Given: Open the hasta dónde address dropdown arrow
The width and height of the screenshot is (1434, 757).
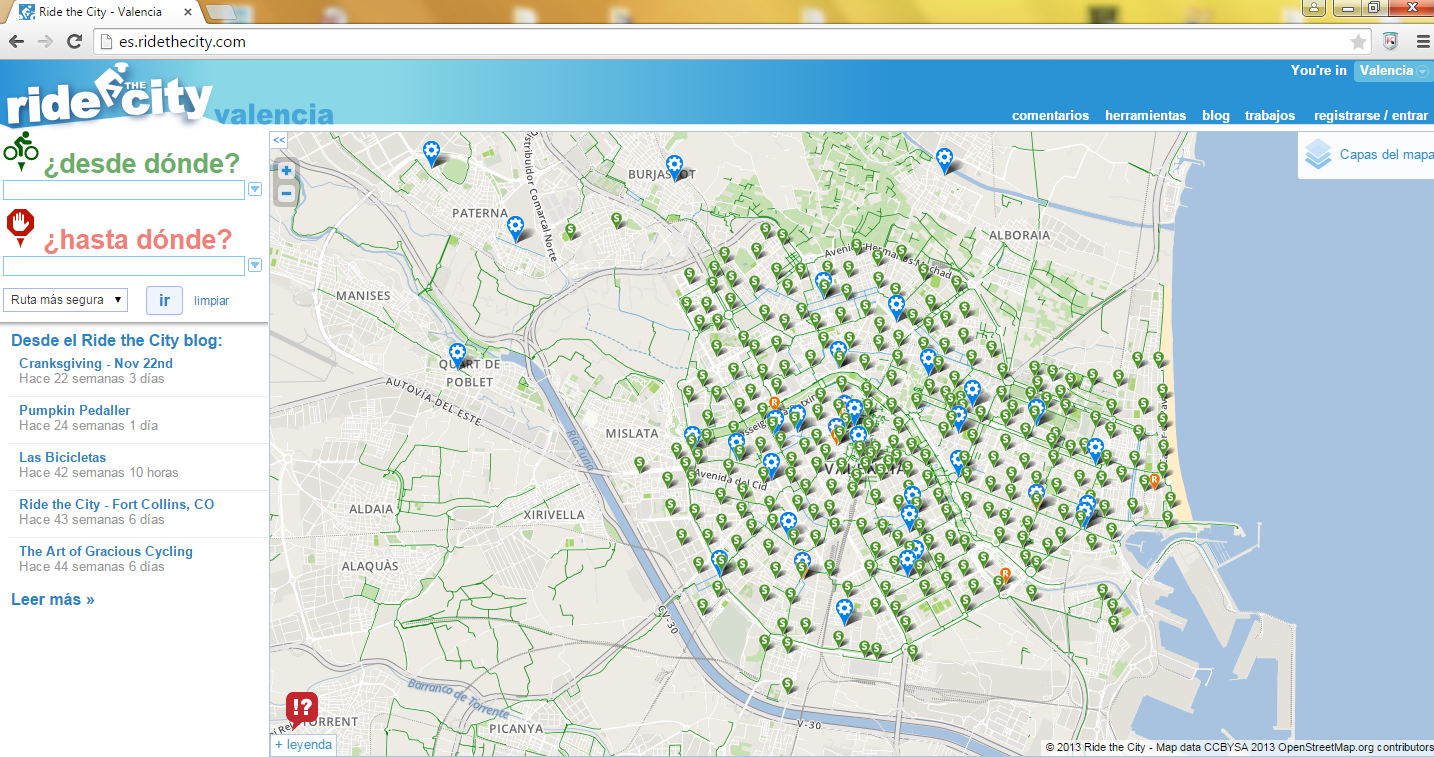Looking at the screenshot, I should 255,265.
